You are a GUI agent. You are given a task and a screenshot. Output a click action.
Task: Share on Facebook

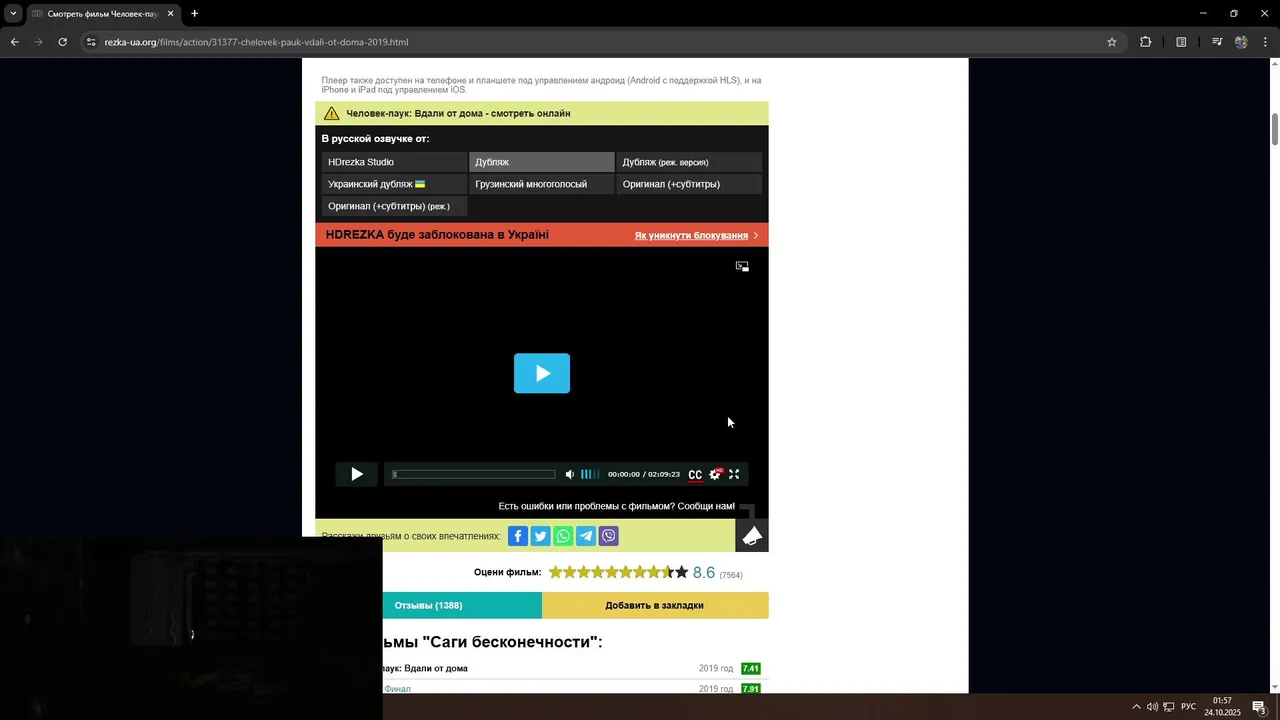tap(518, 536)
